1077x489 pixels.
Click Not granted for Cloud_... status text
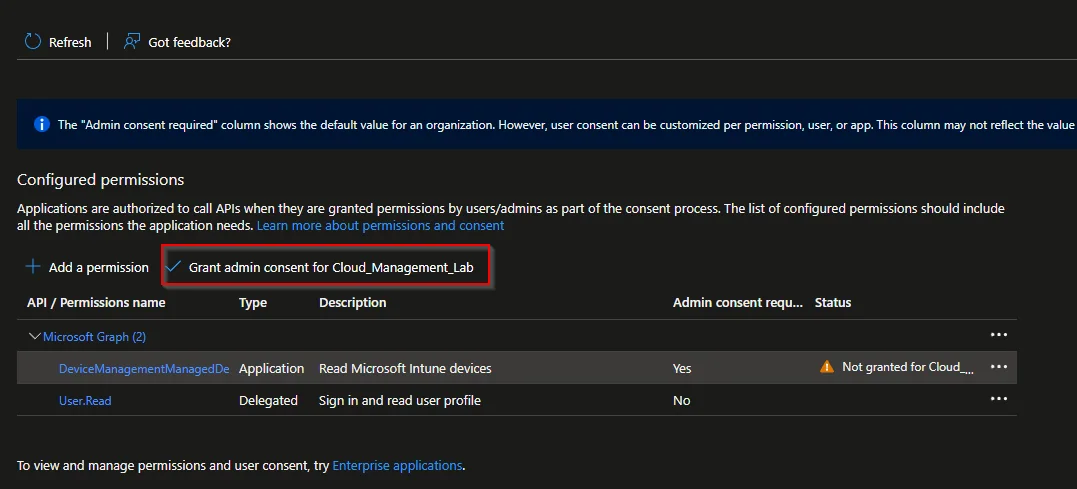[x=907, y=367]
